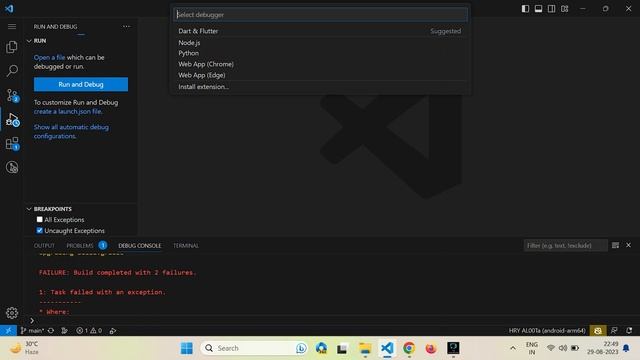Open the hamburger application menu
Viewport: 640px width, 360px height.
12,27
